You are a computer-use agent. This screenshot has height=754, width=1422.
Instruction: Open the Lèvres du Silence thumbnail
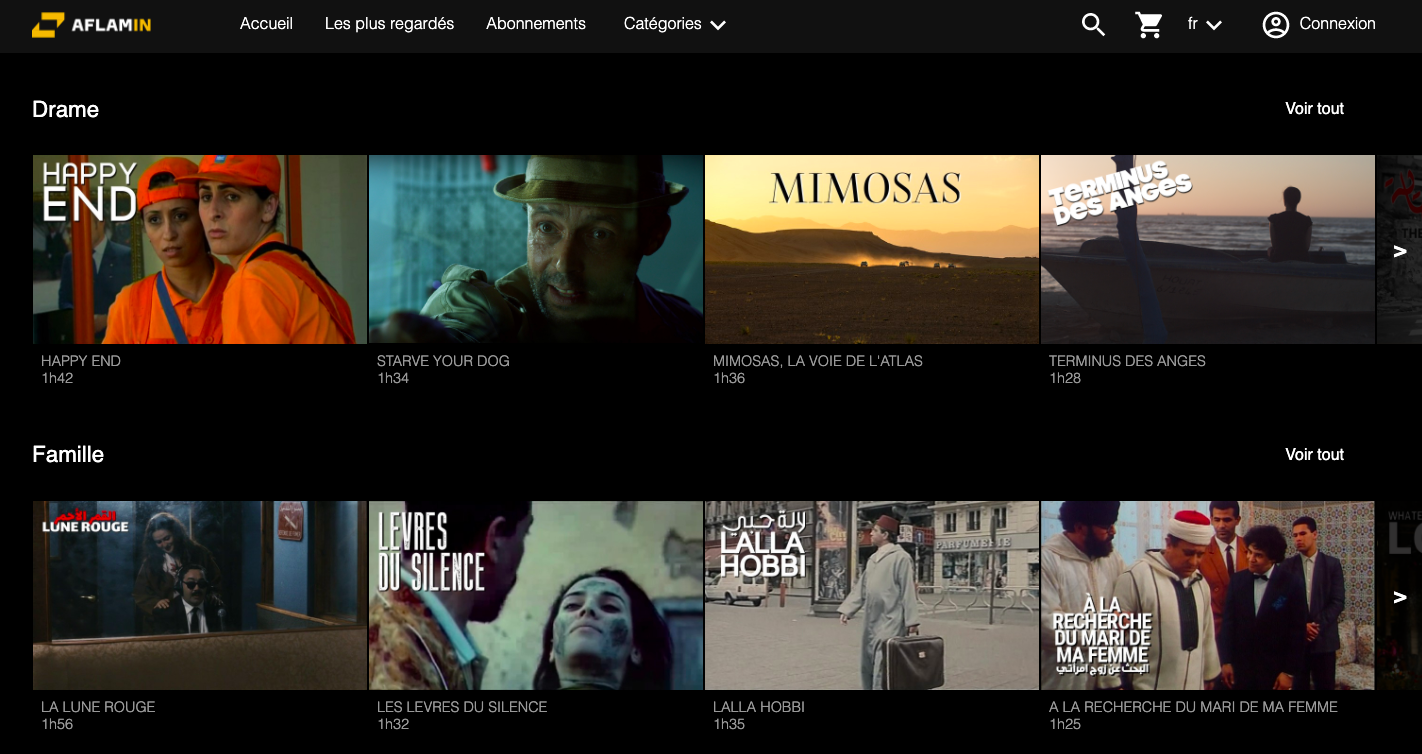click(536, 595)
